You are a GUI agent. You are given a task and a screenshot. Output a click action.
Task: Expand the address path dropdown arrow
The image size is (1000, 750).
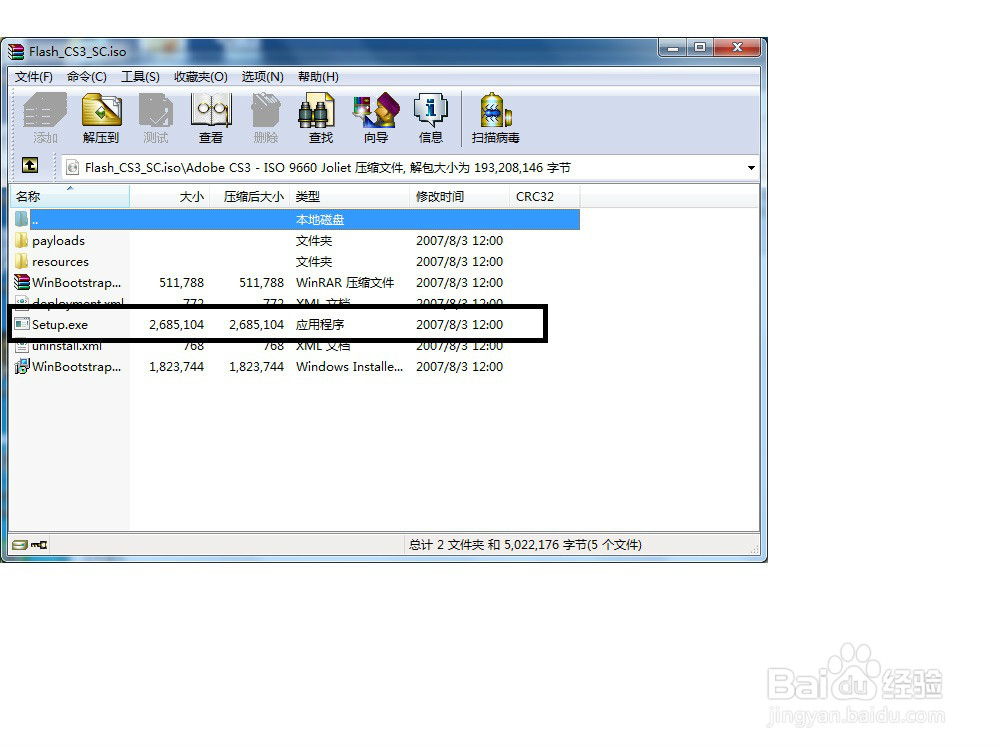pyautogui.click(x=751, y=168)
